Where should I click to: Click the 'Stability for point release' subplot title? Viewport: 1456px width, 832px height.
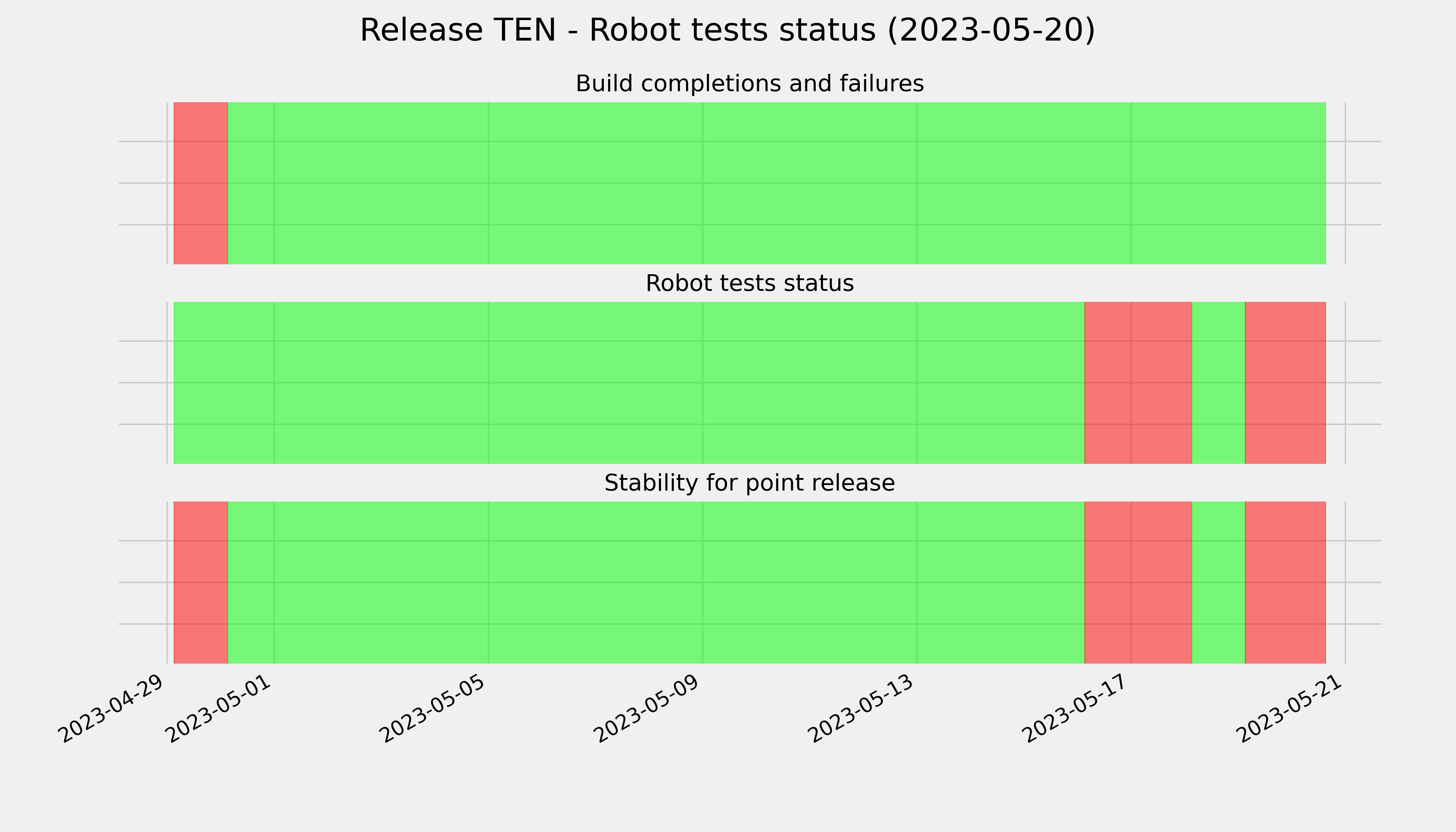coord(749,484)
